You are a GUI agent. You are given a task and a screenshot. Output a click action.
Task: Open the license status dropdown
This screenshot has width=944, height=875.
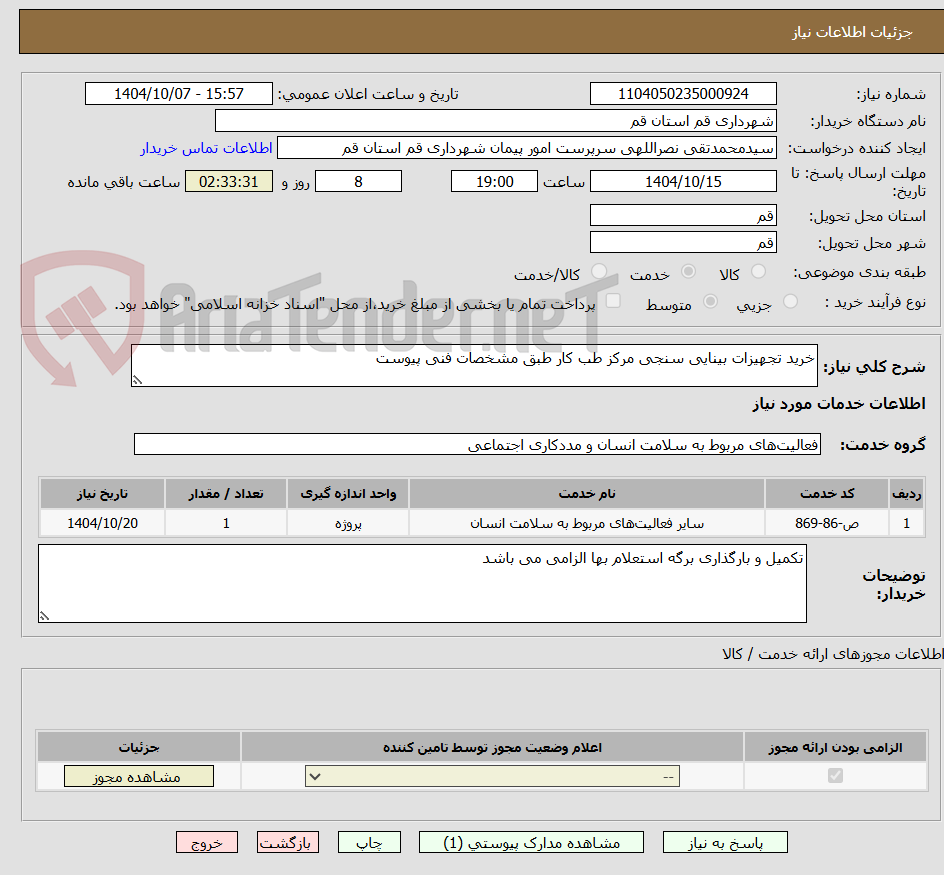[492, 776]
